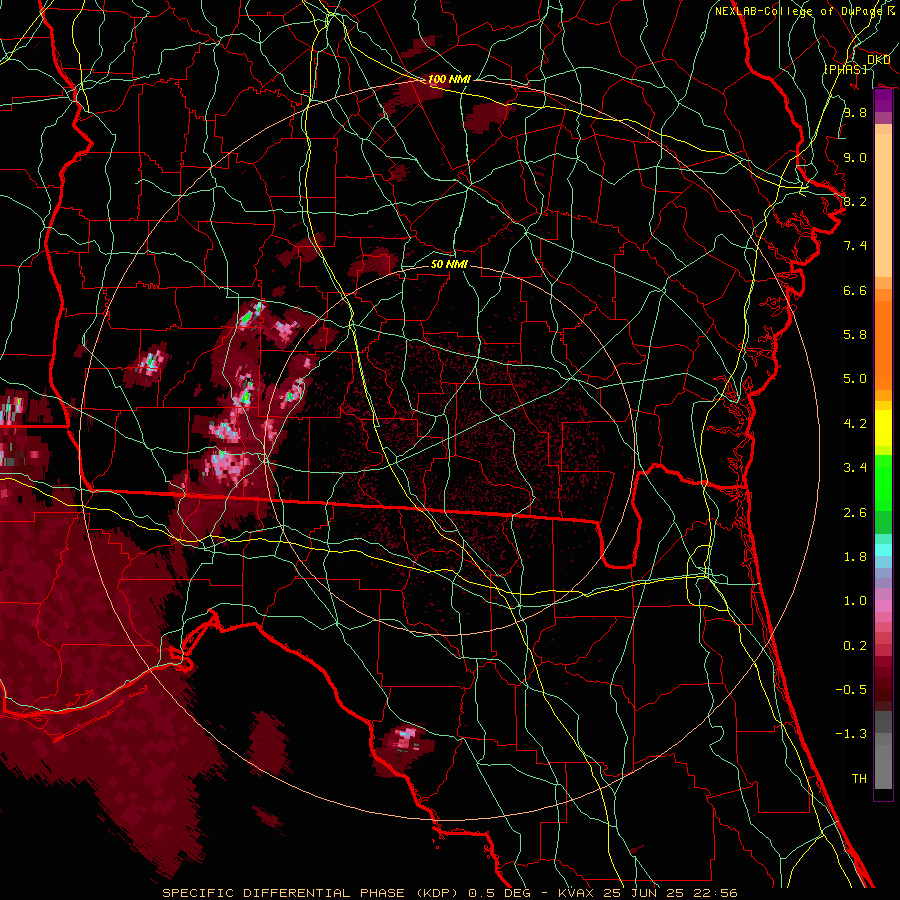The image size is (900, 900).
Task: Click the 0.2 scale value
Action: tap(855, 646)
